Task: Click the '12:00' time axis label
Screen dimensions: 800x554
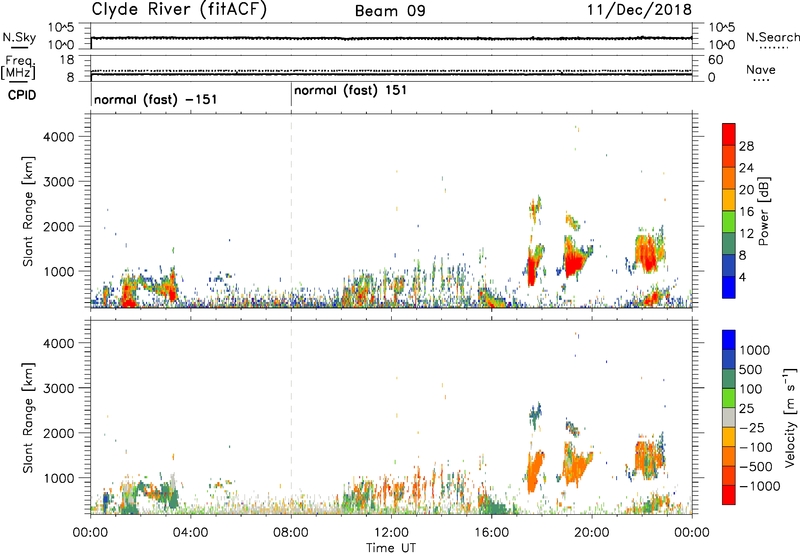Action: [391, 533]
